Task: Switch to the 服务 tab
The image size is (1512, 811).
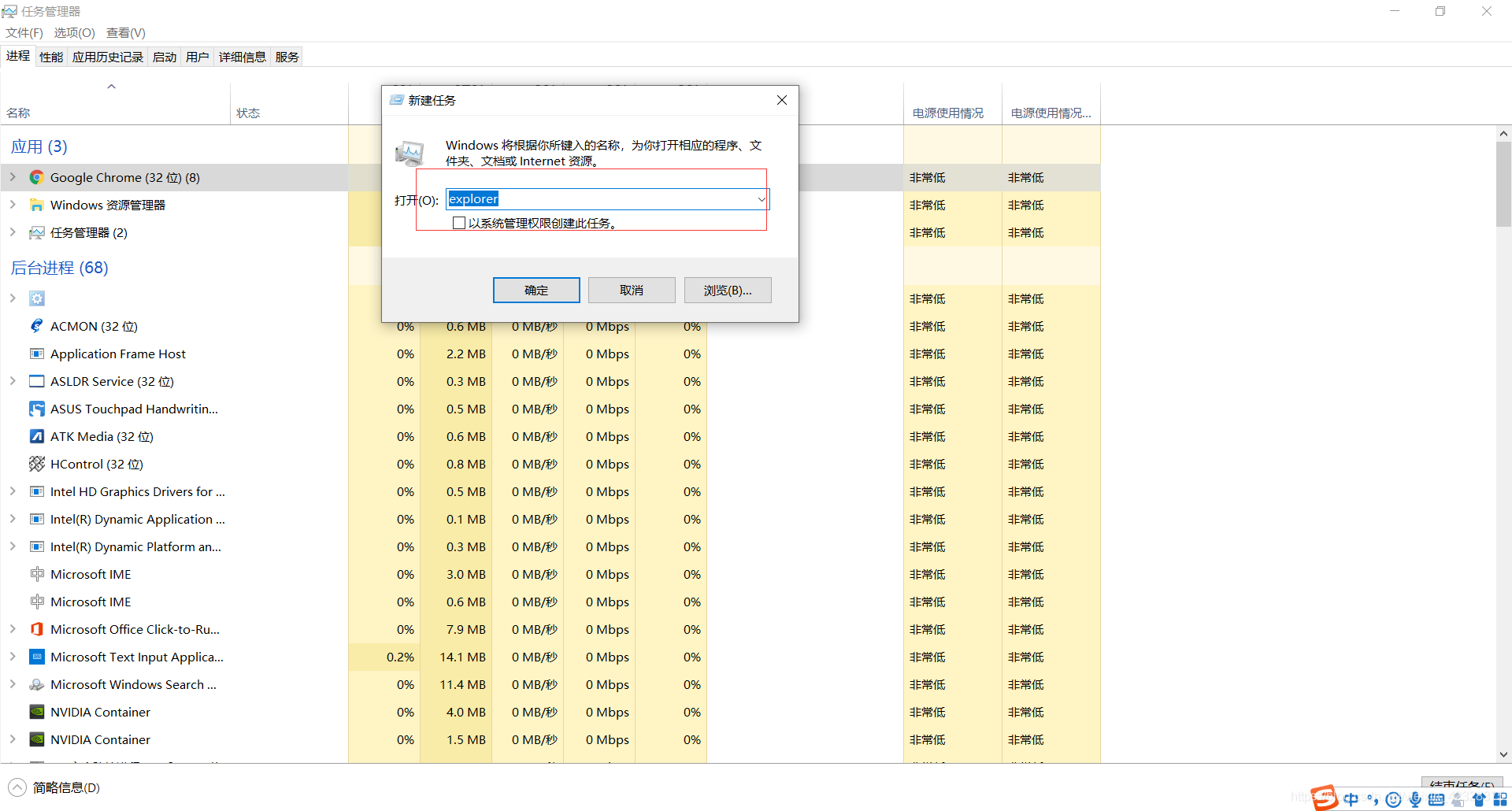Action: click(287, 57)
